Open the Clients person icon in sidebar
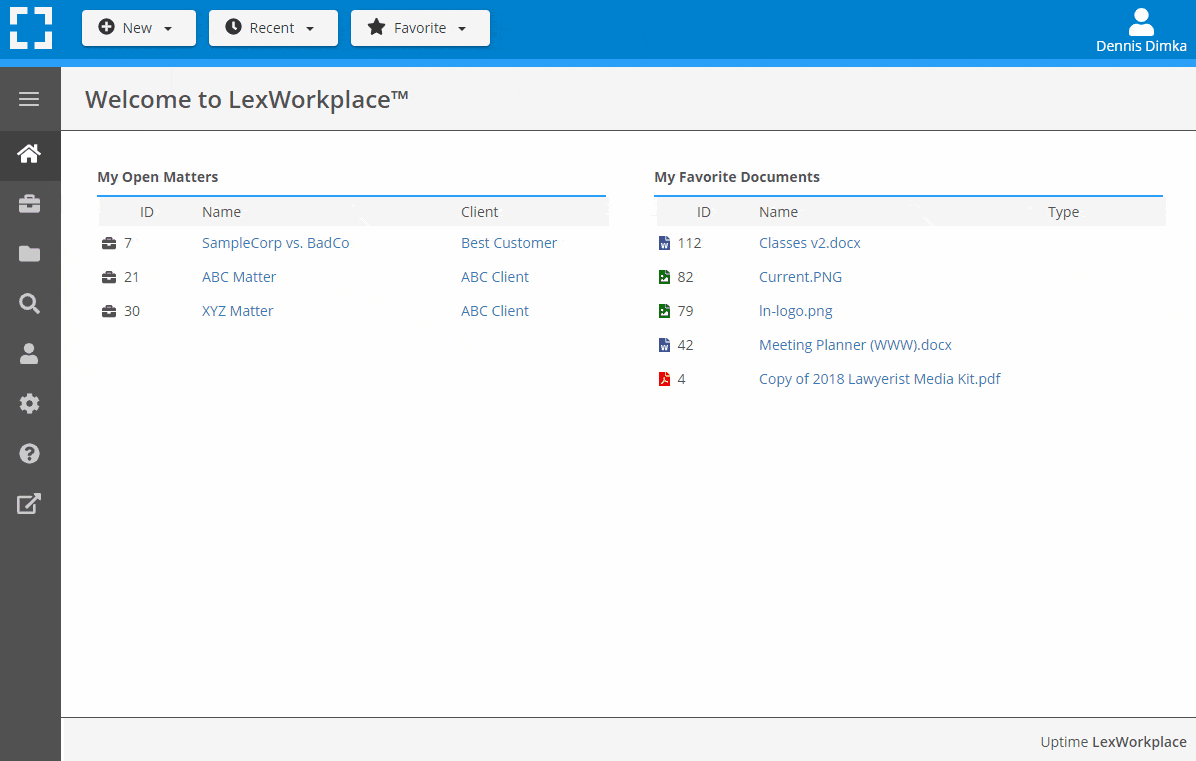Screen dimensions: 1196x761 click(x=30, y=353)
